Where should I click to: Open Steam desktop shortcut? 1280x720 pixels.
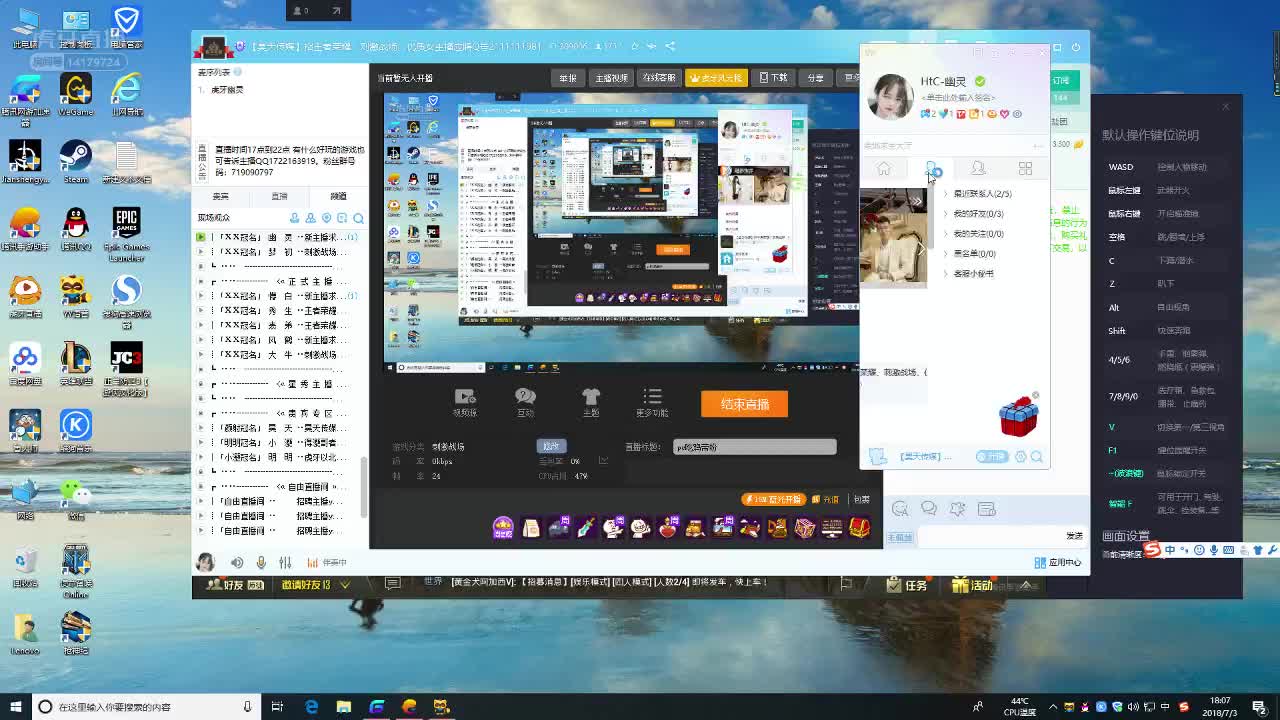pos(76,161)
